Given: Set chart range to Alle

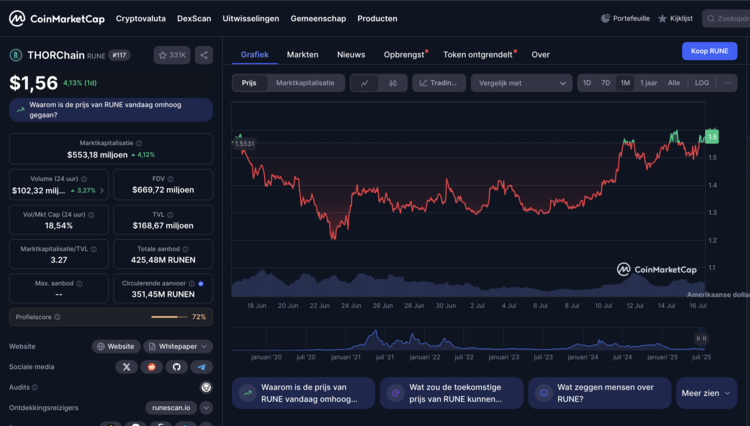Looking at the screenshot, I should click(674, 83).
